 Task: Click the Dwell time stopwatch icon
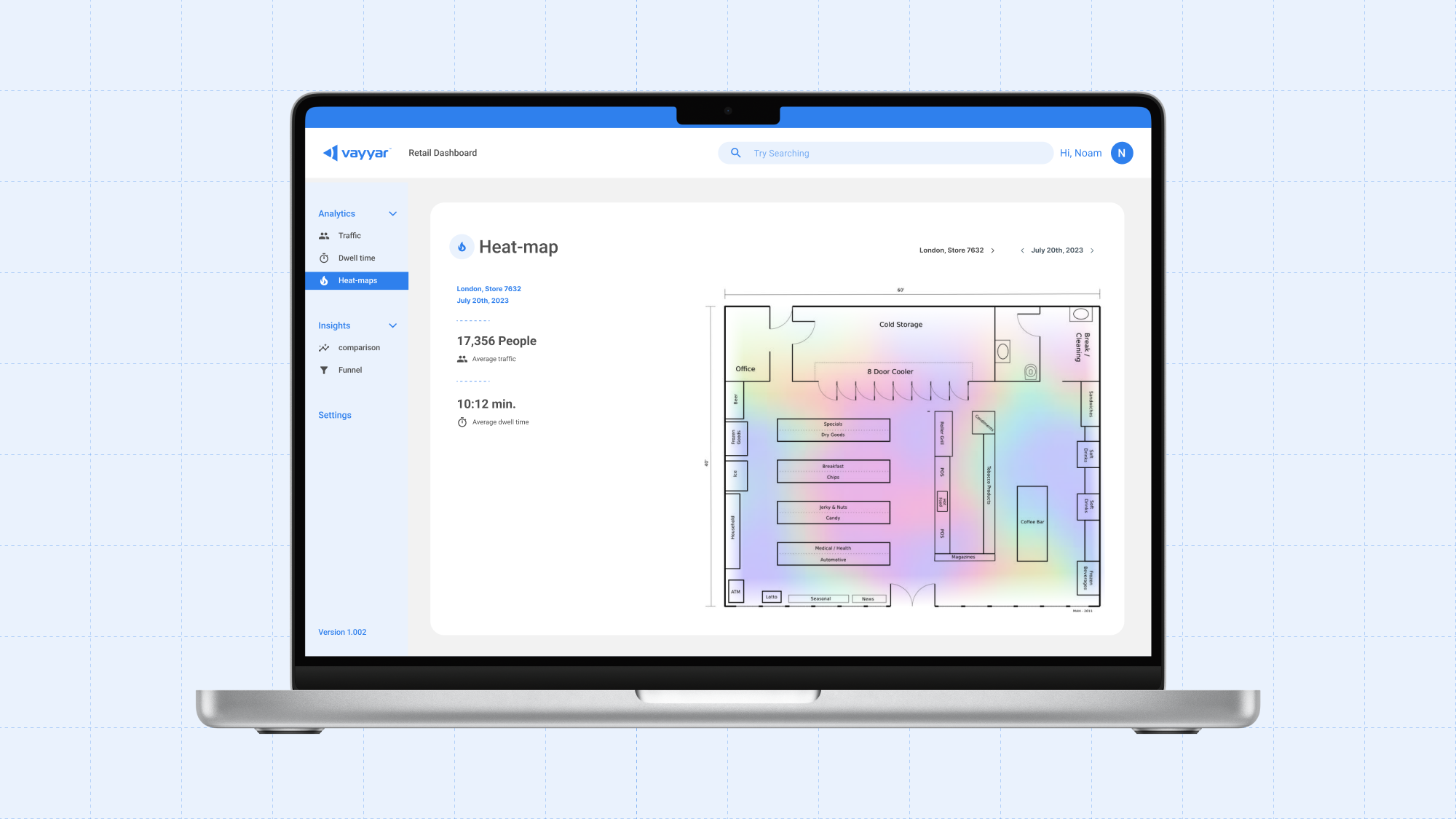tap(324, 258)
